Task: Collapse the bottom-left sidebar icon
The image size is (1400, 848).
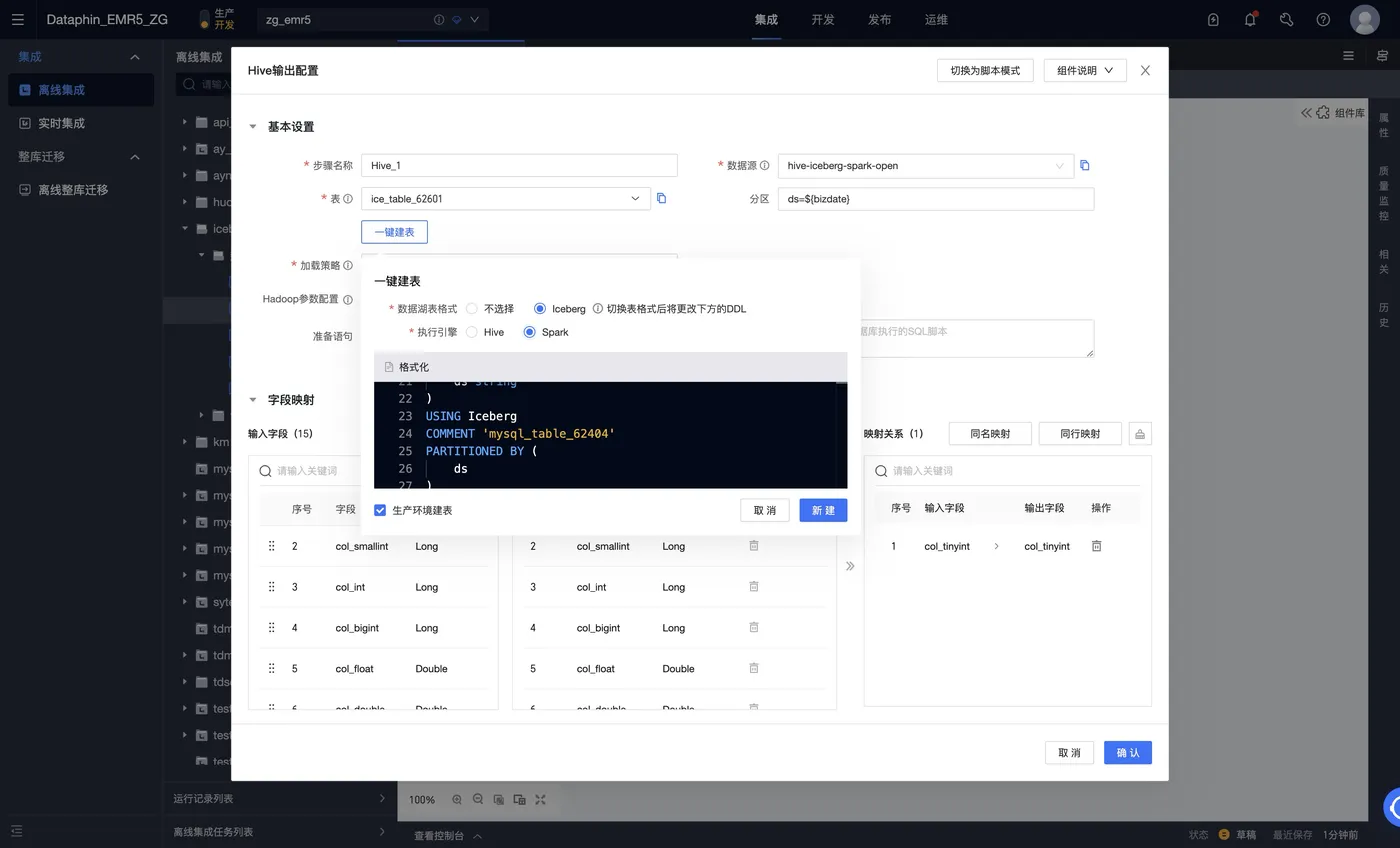Action: click(x=16, y=831)
